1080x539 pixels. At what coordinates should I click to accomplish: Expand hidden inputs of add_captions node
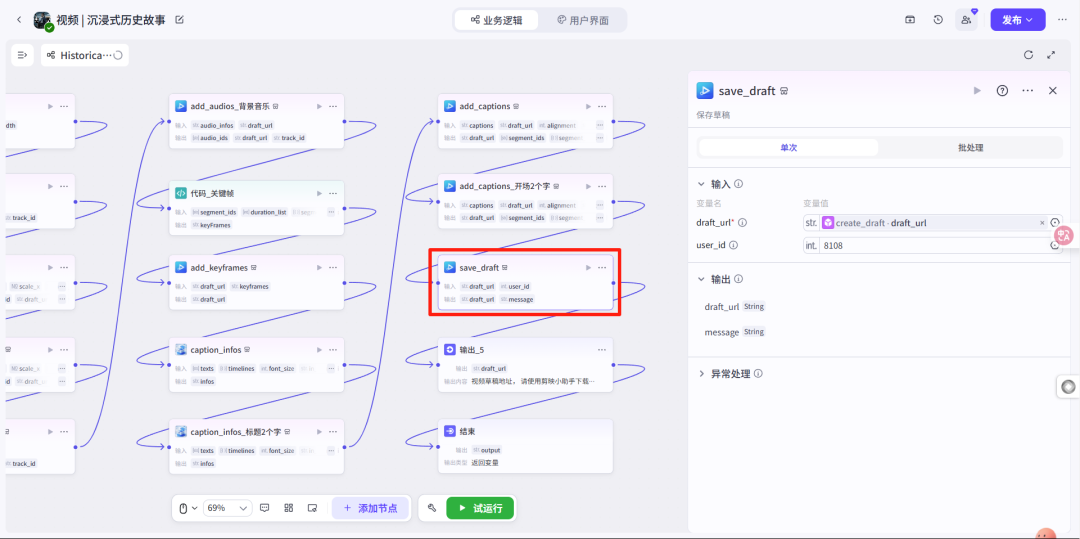pyautogui.click(x=600, y=125)
